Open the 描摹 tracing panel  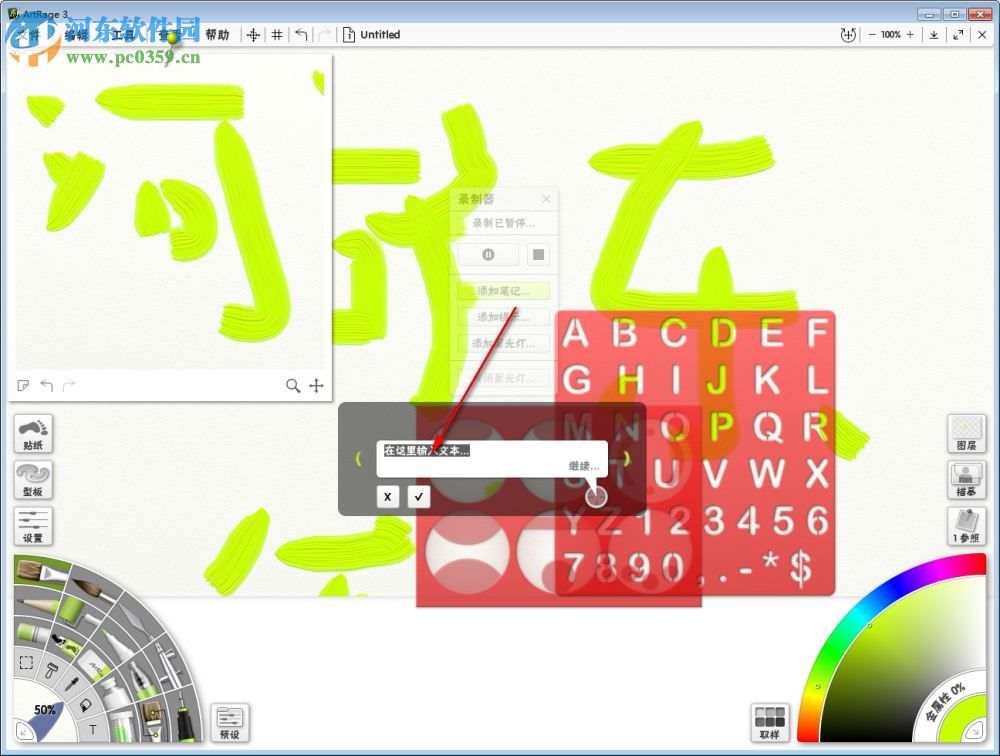point(966,480)
